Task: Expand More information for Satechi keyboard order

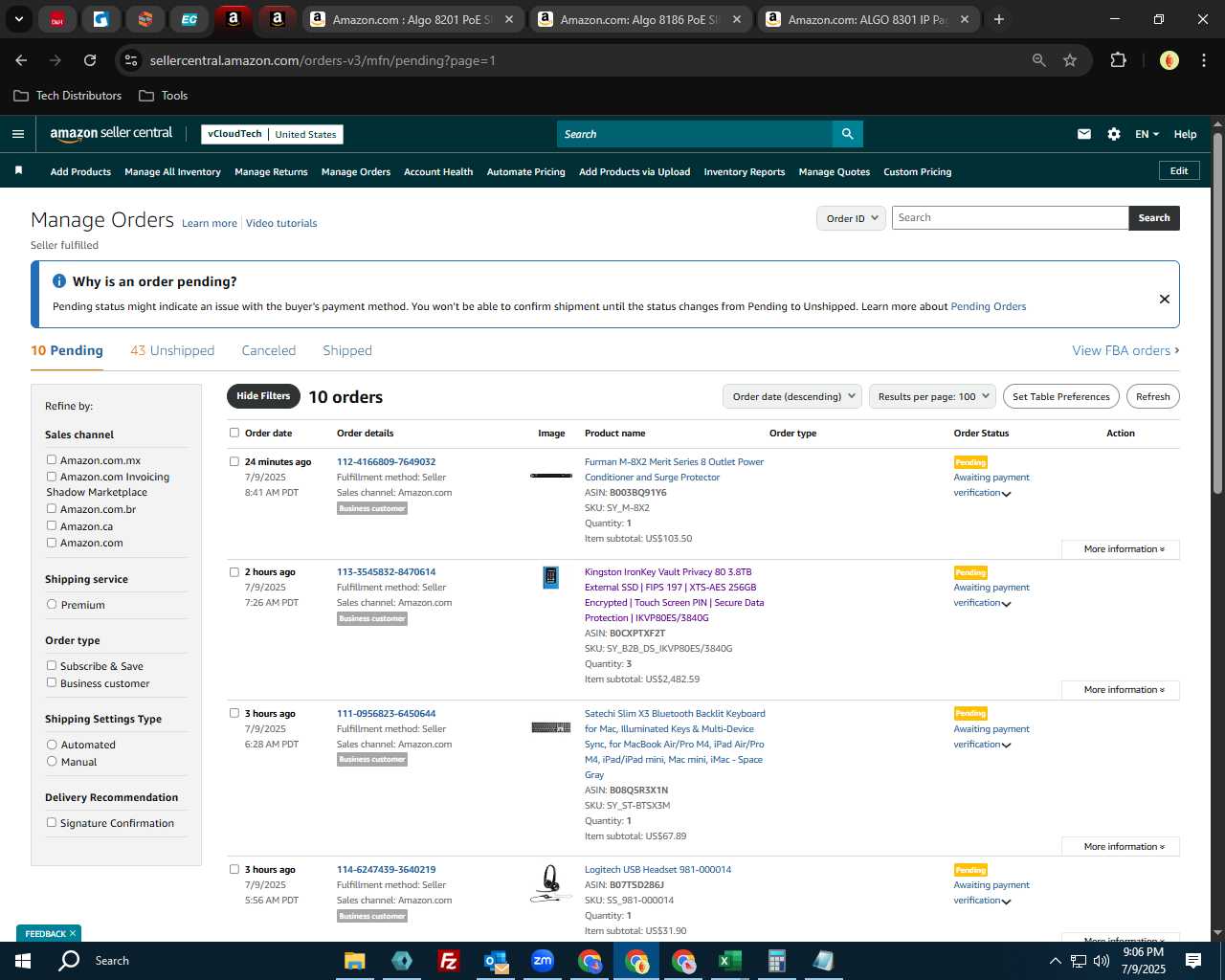Action: click(x=1121, y=847)
